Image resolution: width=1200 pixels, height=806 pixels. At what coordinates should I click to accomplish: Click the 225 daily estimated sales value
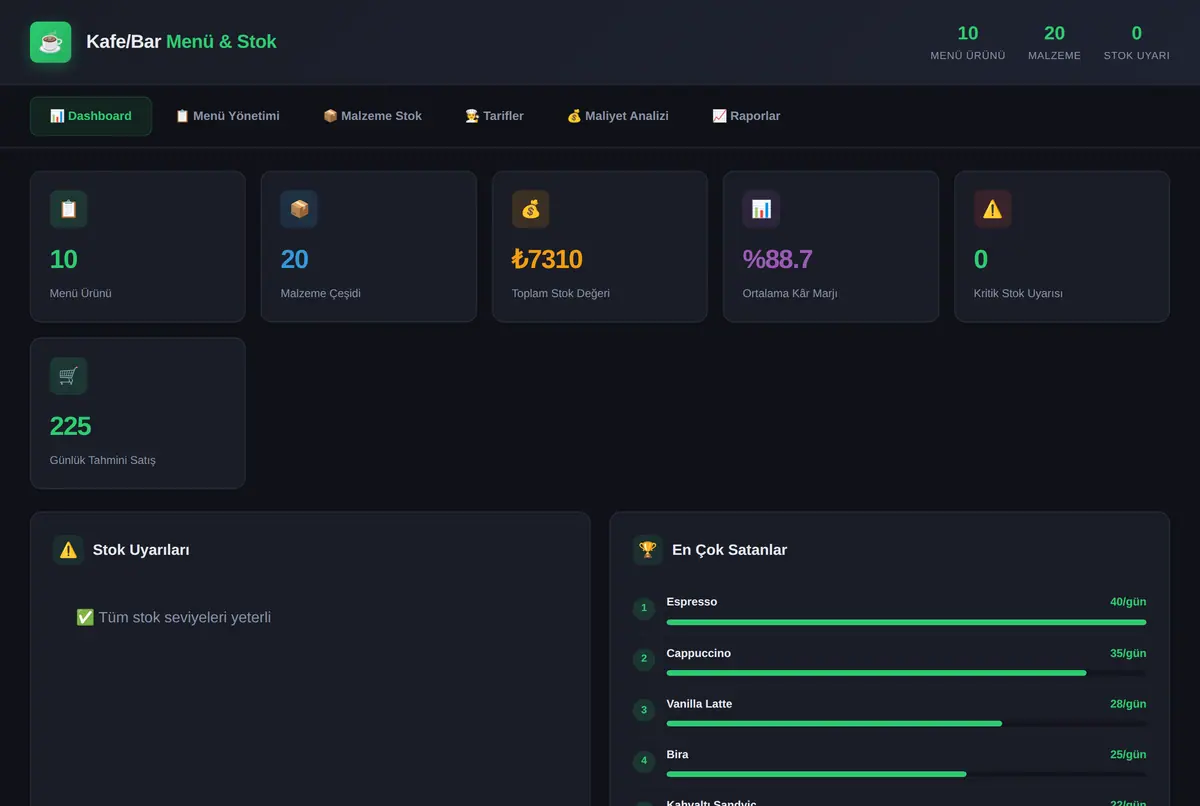[x=70, y=426]
